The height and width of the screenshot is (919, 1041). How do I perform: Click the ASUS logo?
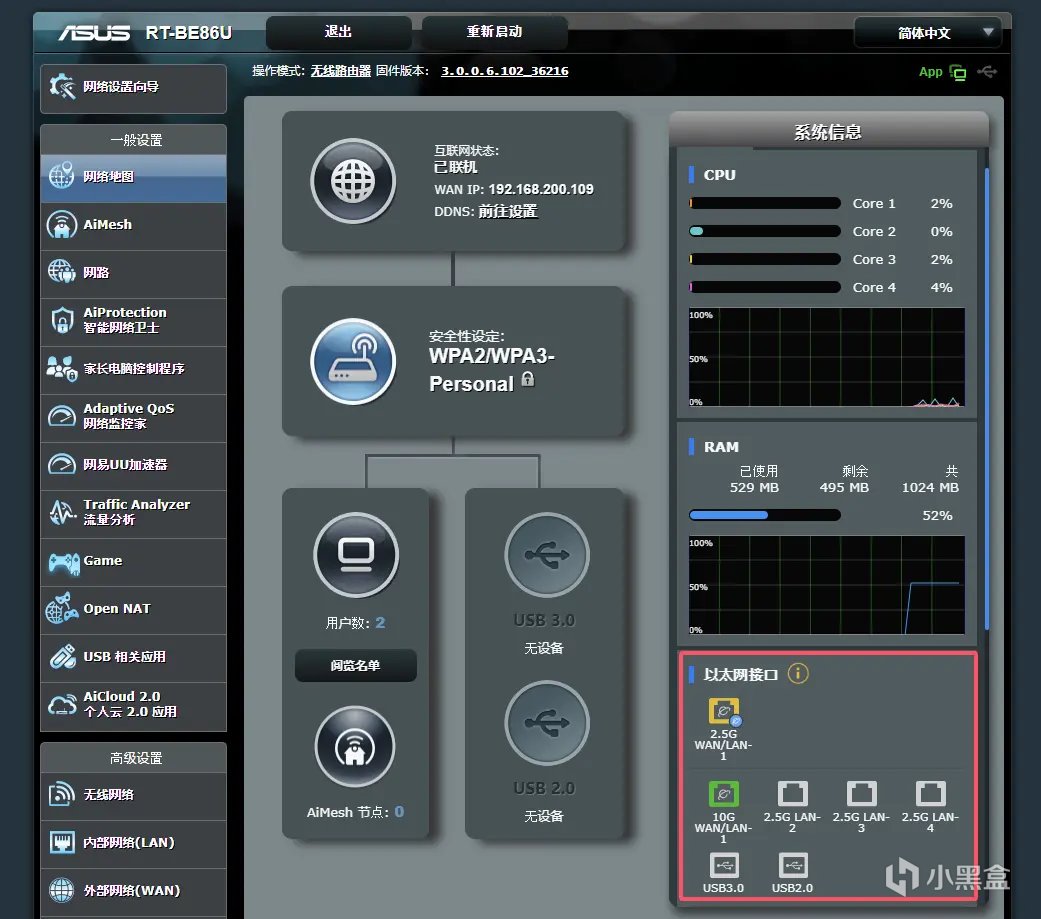(94, 32)
